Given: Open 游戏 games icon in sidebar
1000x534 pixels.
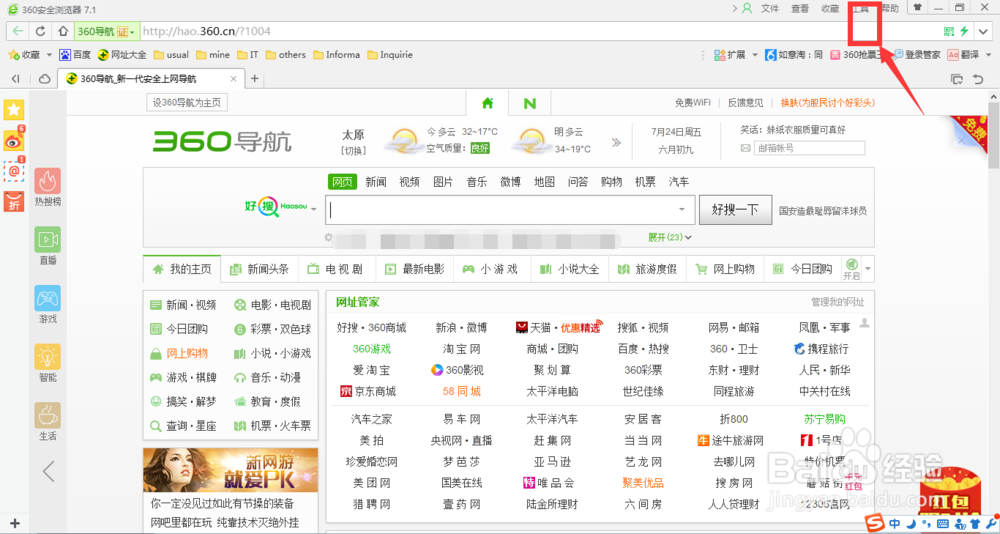Looking at the screenshot, I should point(48,304).
